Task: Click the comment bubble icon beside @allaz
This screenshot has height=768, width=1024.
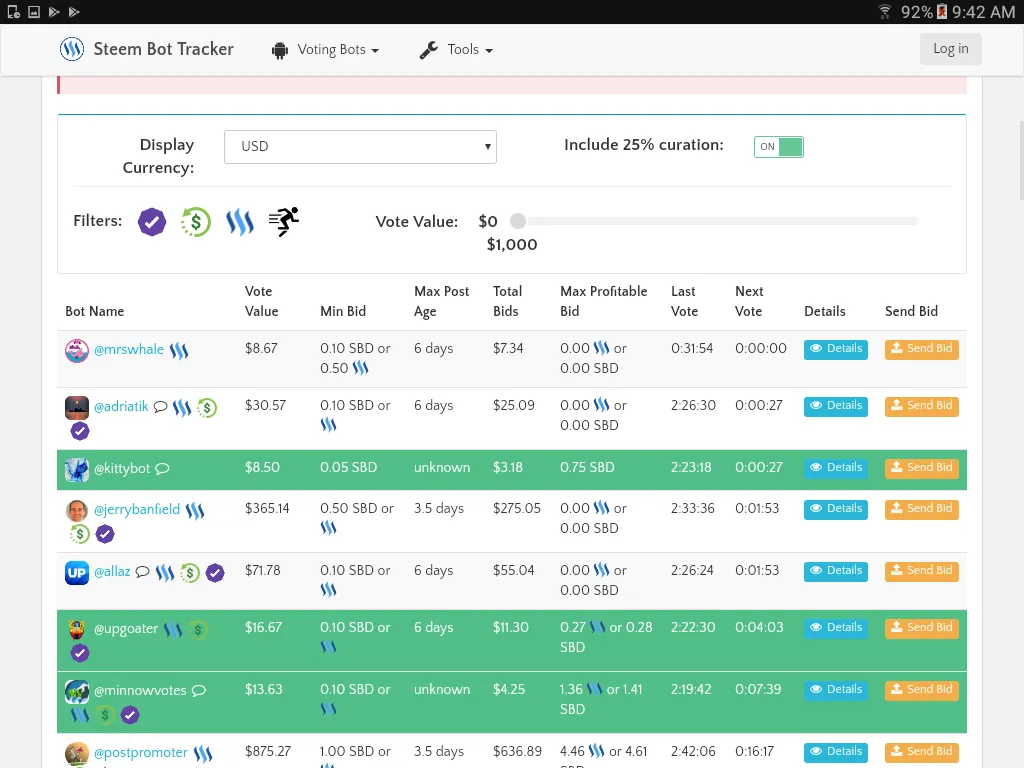Action: coord(142,572)
